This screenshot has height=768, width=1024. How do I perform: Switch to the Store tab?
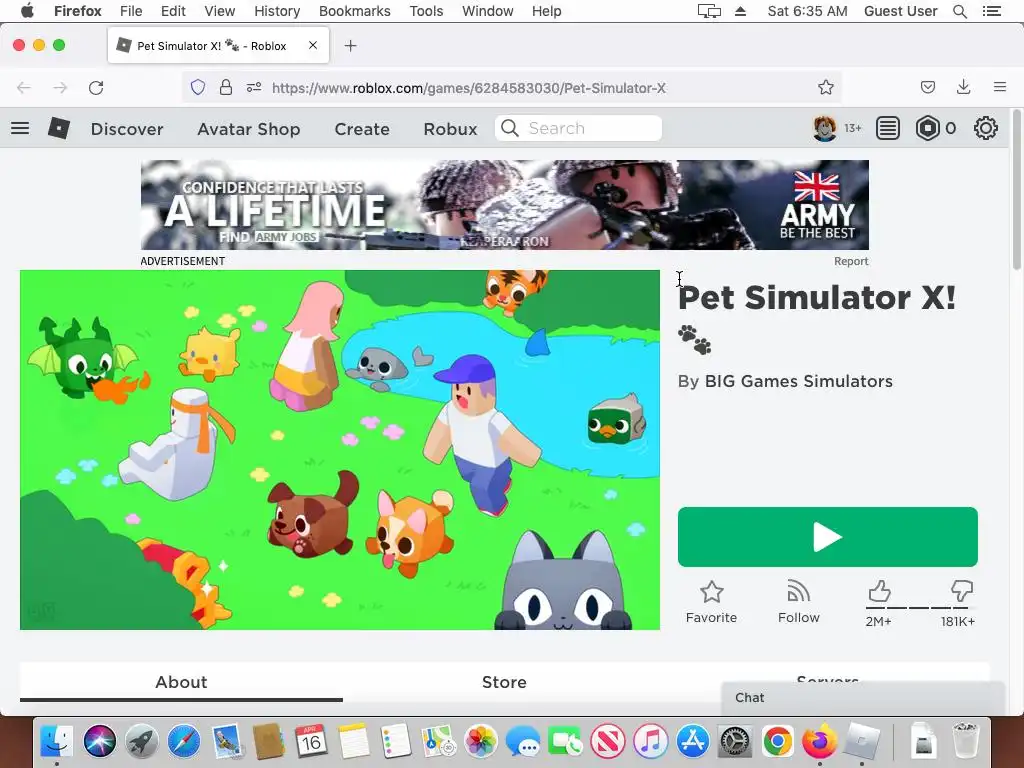pos(504,682)
